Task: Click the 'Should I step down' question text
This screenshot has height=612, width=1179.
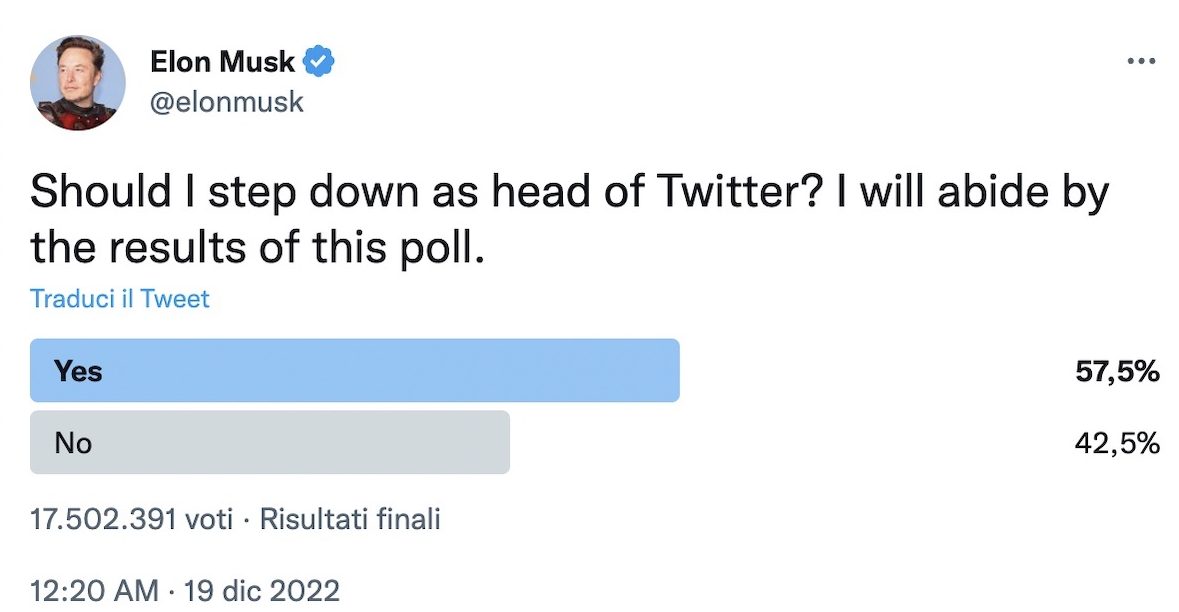Action: [300, 192]
